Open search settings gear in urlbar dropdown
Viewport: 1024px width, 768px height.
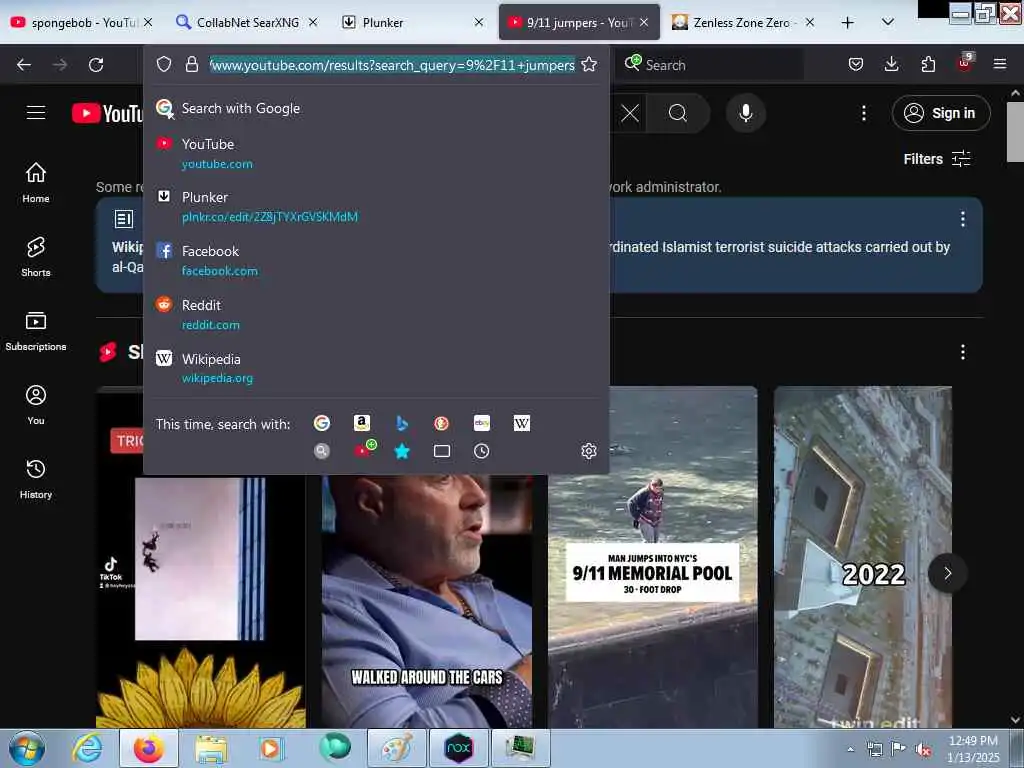point(588,451)
